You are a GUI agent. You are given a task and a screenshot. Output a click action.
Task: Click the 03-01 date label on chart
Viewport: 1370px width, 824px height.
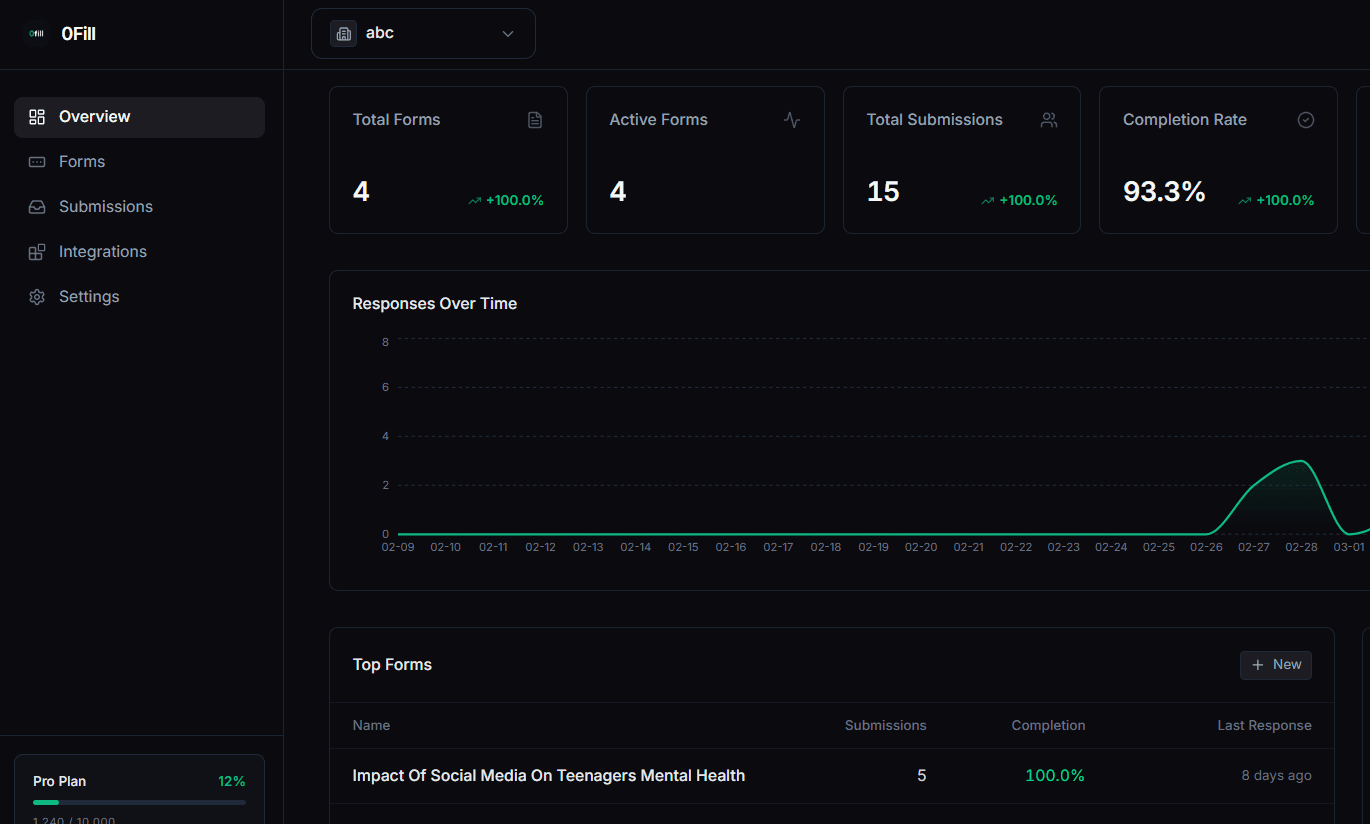[x=1349, y=548]
